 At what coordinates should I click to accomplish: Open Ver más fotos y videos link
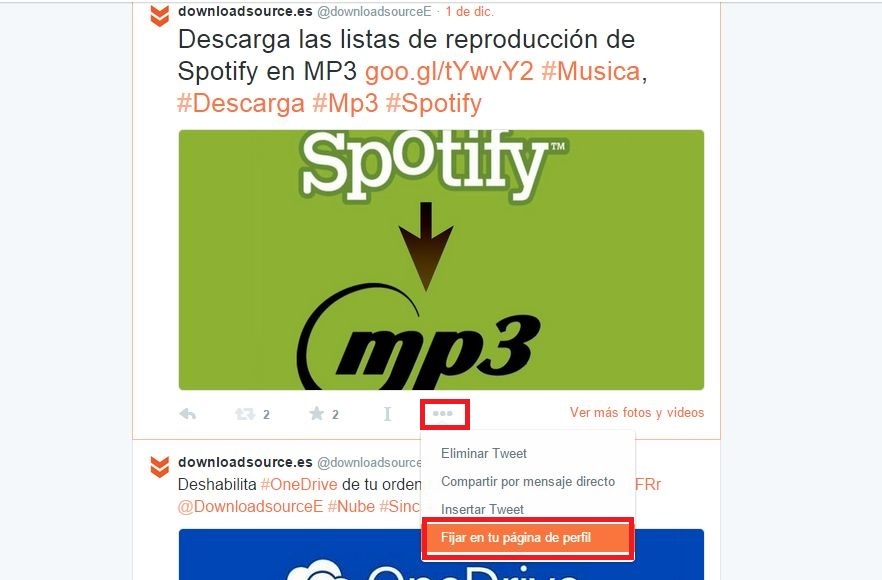pyautogui.click(x=637, y=412)
